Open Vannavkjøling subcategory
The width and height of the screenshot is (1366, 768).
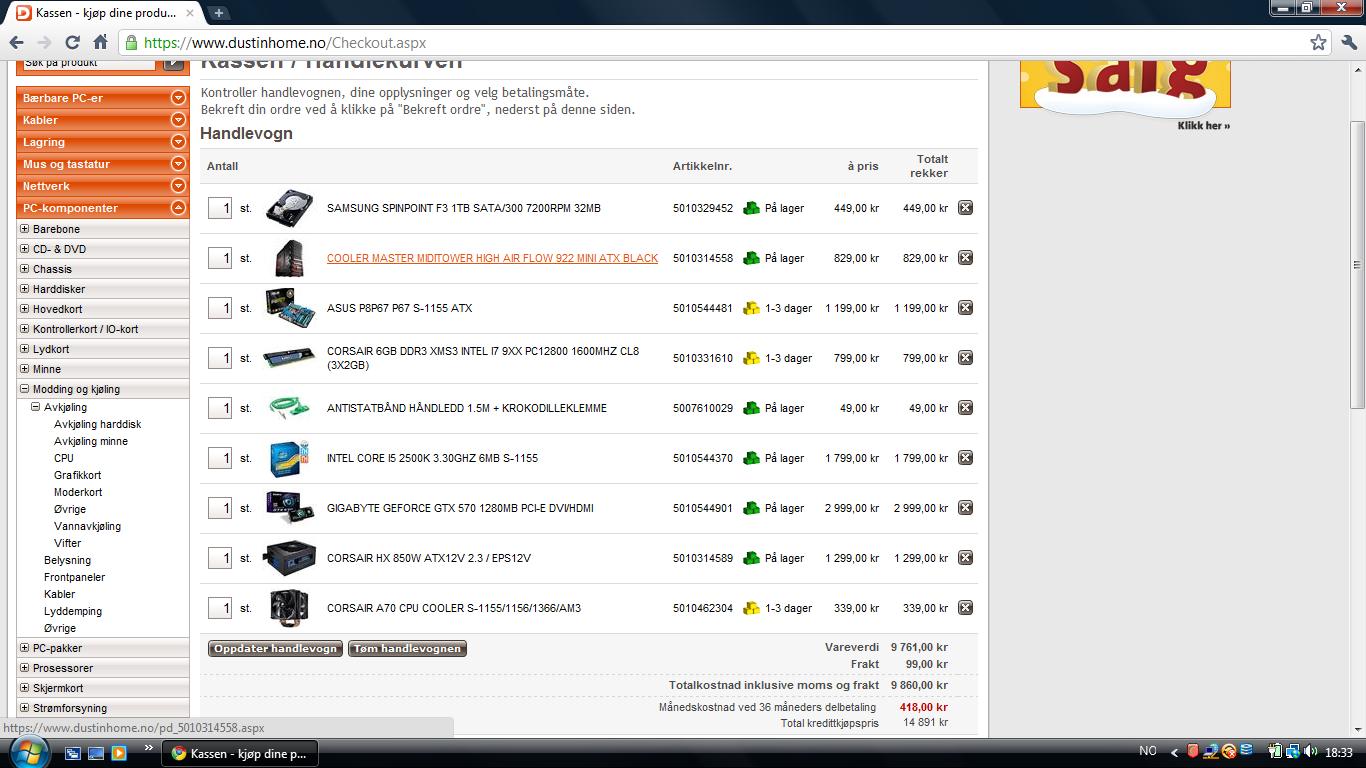click(87, 526)
